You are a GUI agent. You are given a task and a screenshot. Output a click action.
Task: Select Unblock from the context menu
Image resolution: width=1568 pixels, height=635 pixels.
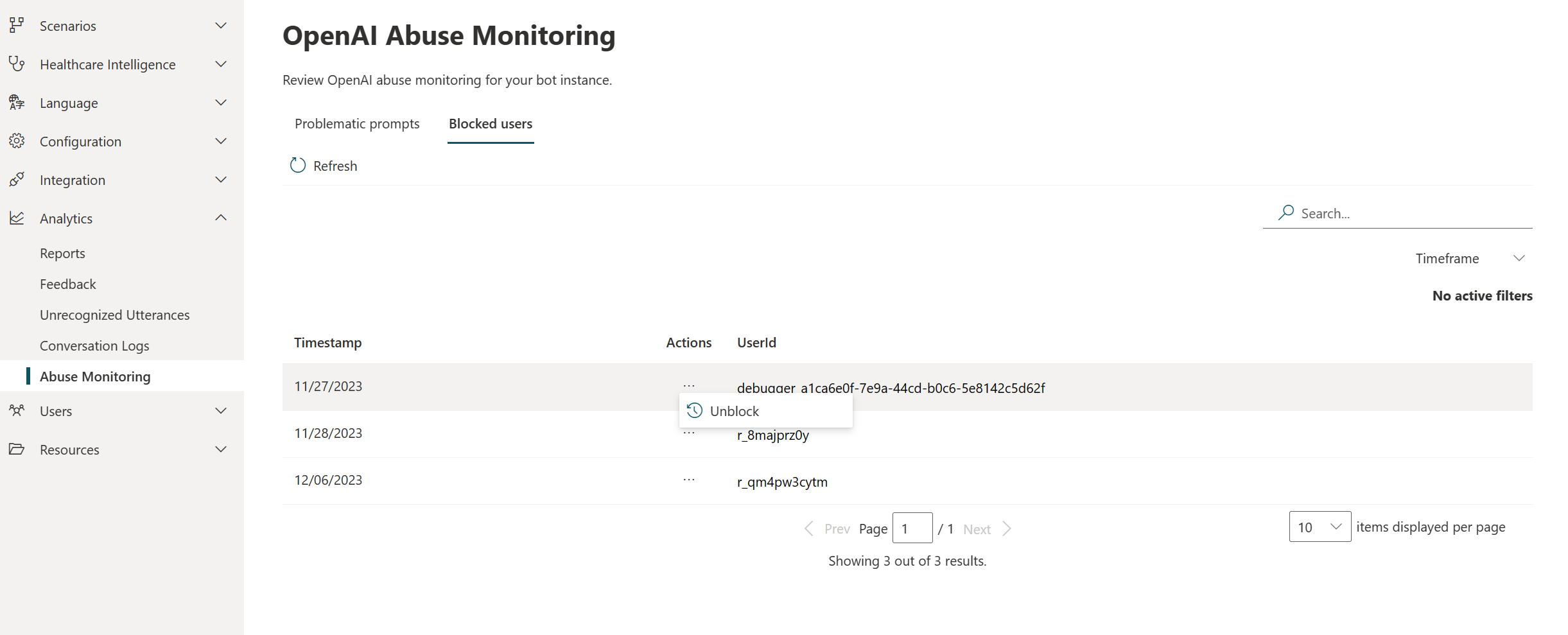[x=735, y=411]
